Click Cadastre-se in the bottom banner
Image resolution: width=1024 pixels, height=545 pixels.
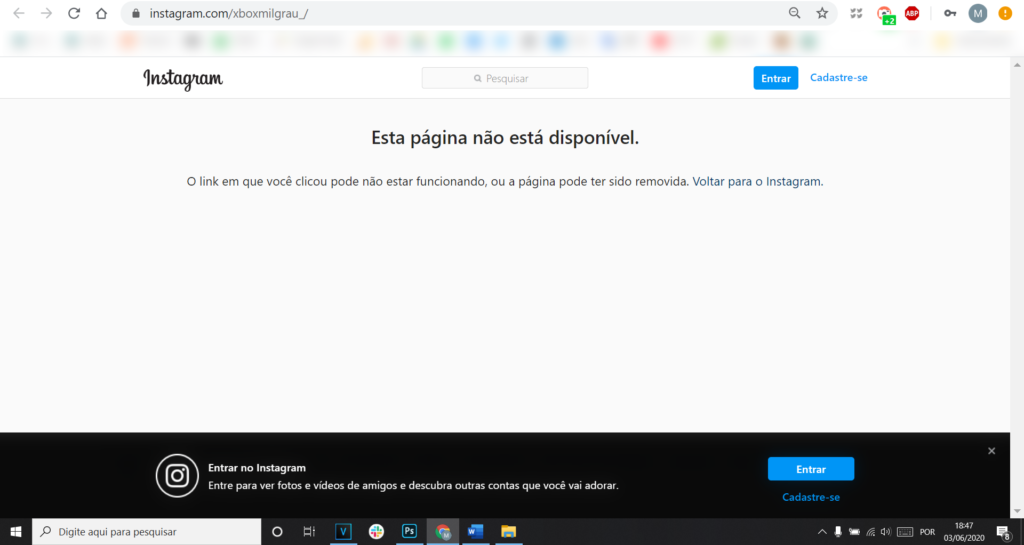point(810,497)
